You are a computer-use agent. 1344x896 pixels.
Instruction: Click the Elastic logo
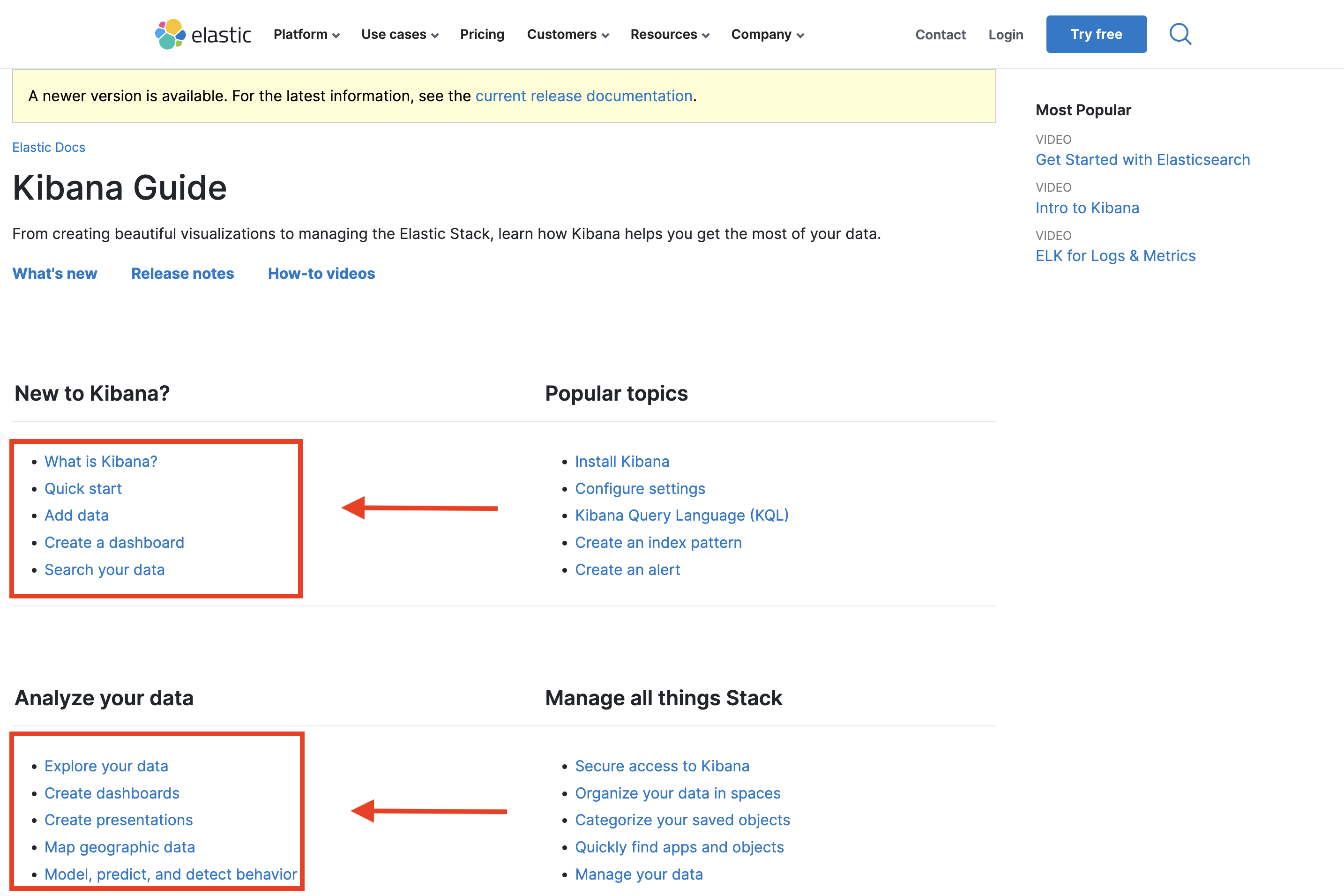point(203,34)
